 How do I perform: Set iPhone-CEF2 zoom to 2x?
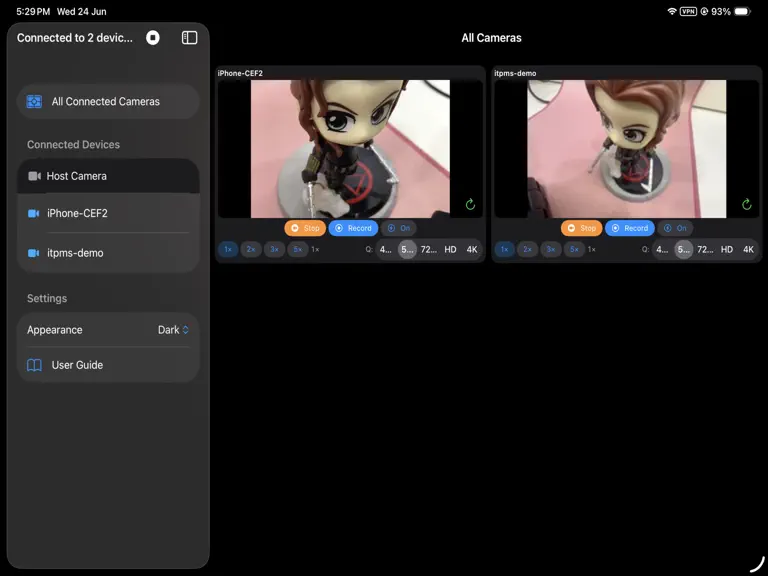(251, 249)
